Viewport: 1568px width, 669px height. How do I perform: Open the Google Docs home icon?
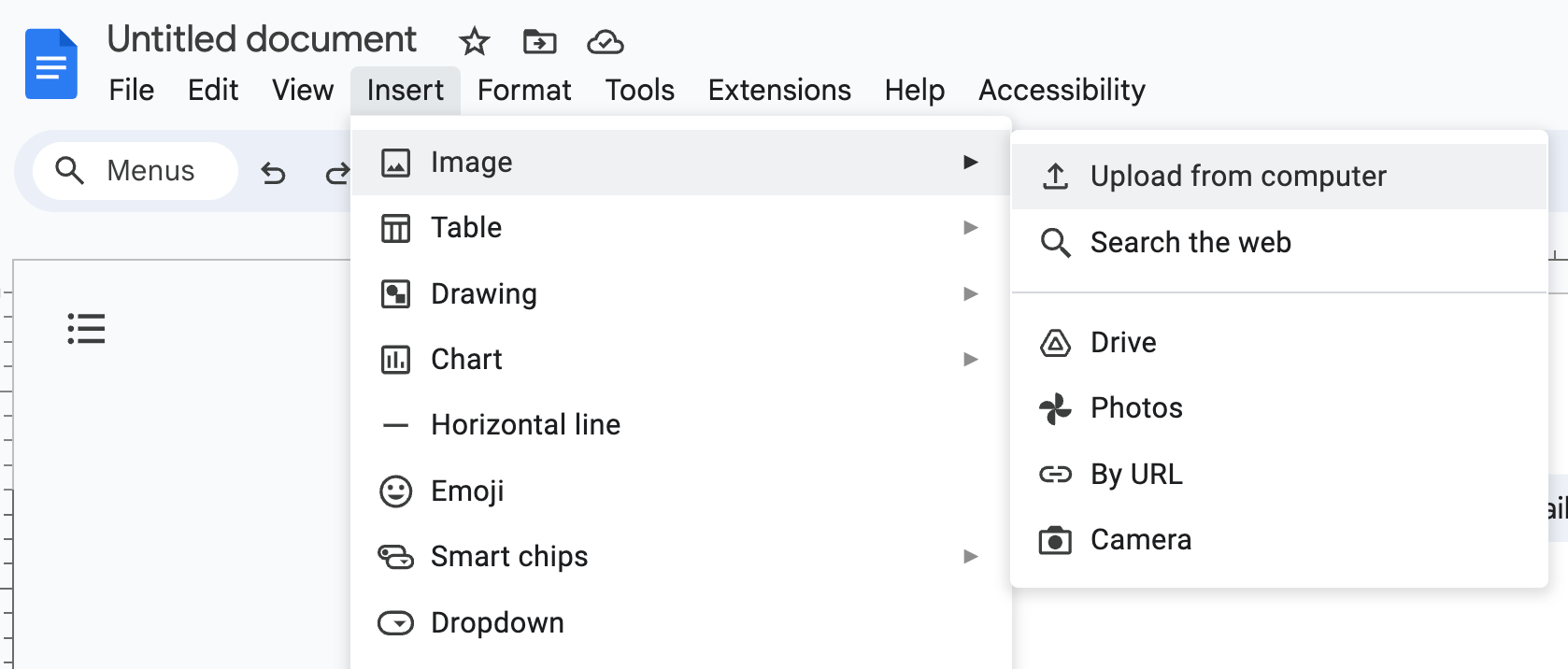coord(50,64)
